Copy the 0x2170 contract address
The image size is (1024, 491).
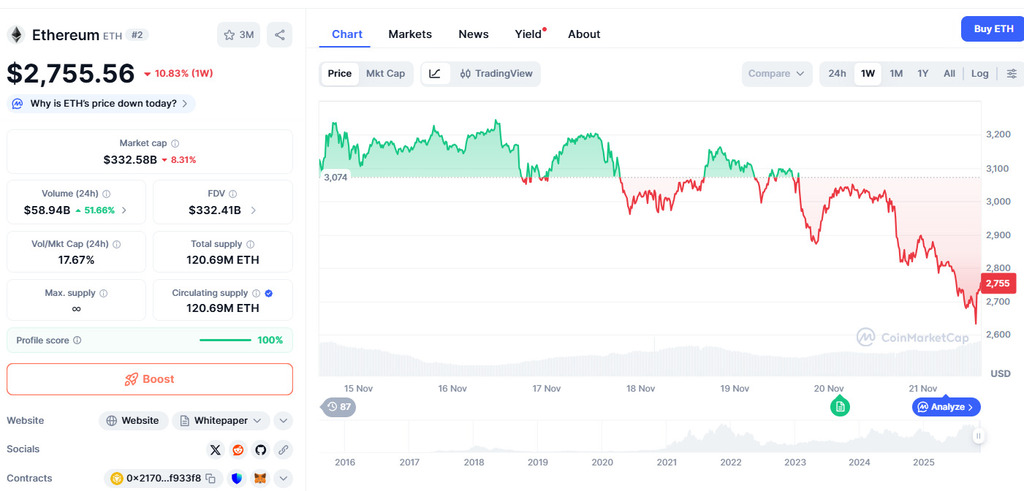point(211,479)
